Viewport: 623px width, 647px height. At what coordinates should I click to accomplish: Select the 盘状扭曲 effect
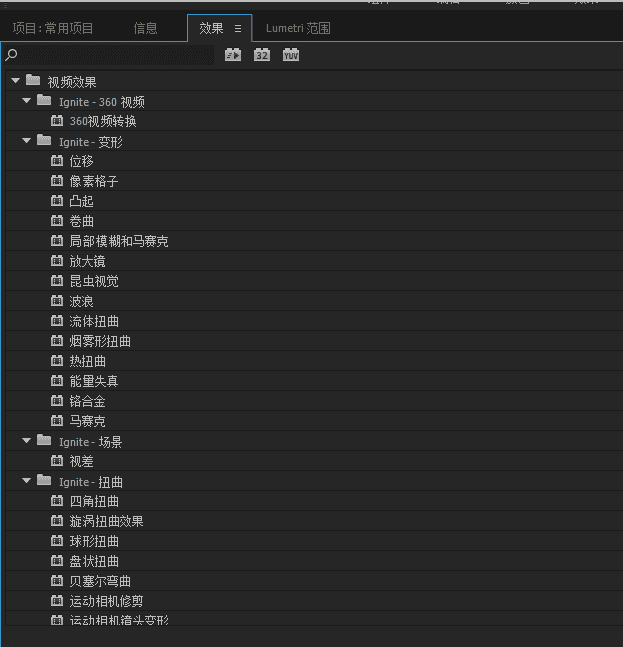94,561
